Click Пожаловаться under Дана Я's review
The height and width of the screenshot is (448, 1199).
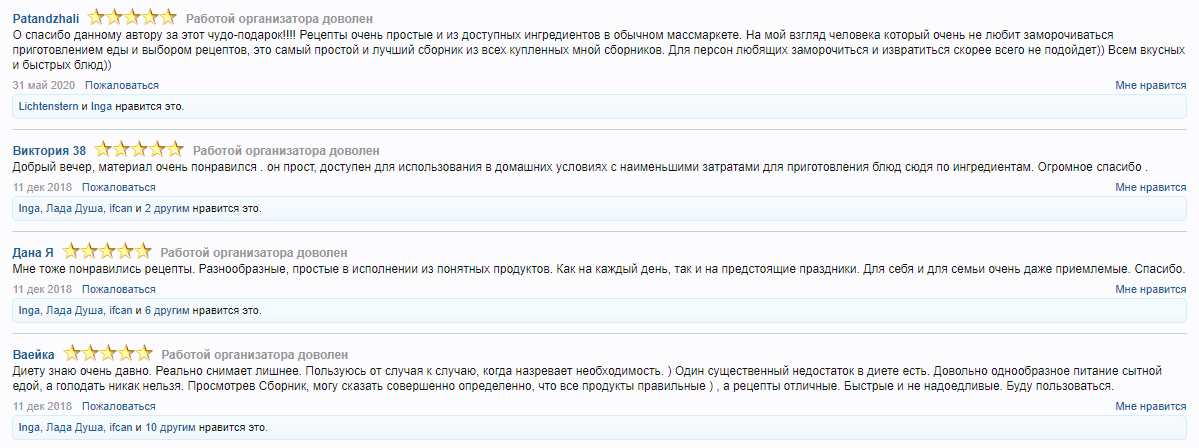[x=119, y=289]
